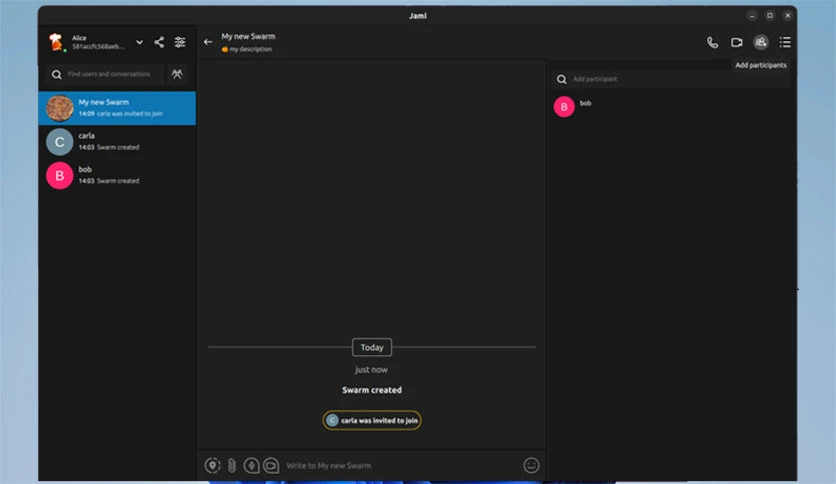Attach a file with the paperclip icon

point(232,465)
